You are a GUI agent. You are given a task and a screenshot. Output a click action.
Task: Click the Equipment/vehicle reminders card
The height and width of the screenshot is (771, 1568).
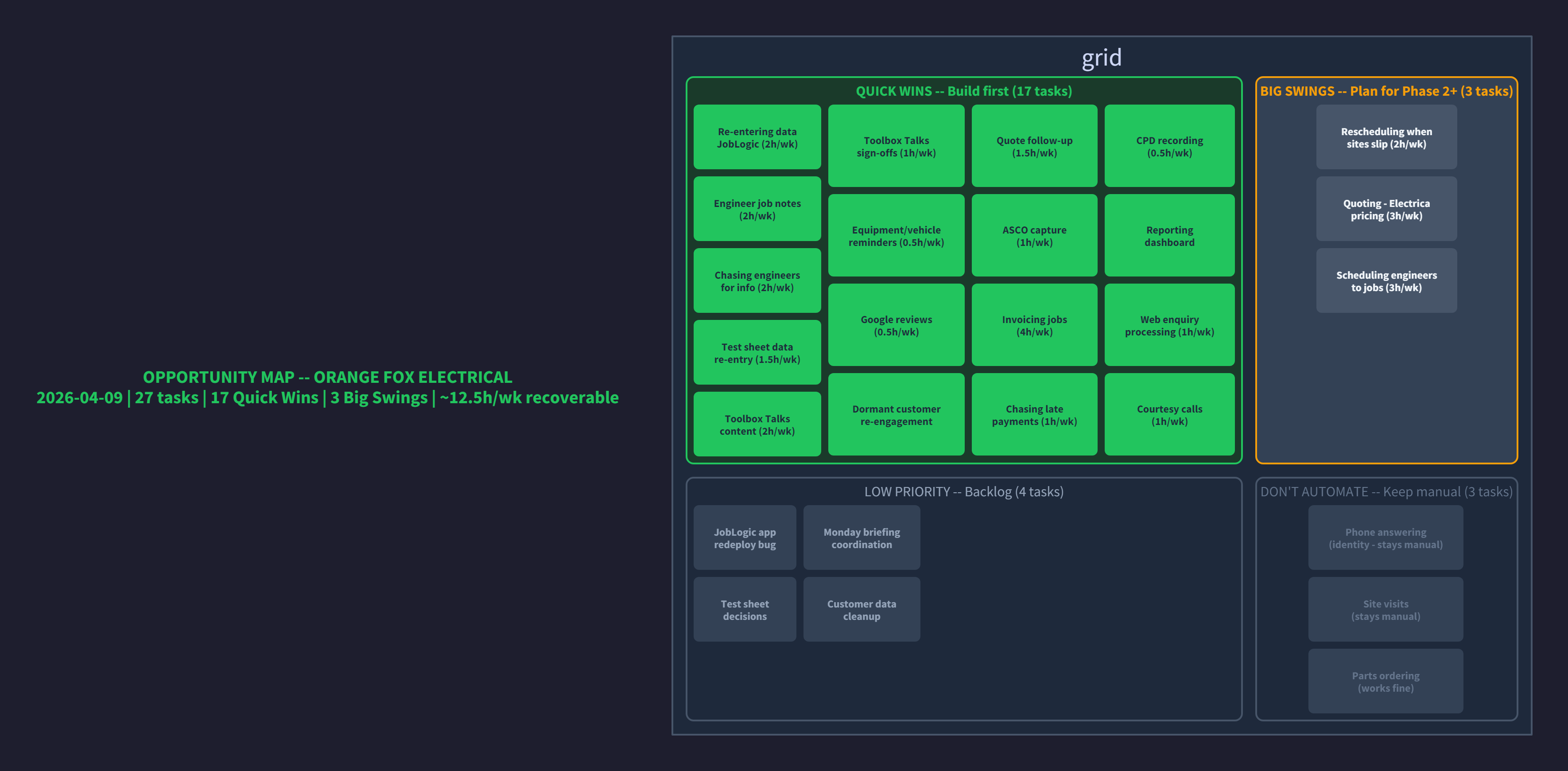click(896, 236)
